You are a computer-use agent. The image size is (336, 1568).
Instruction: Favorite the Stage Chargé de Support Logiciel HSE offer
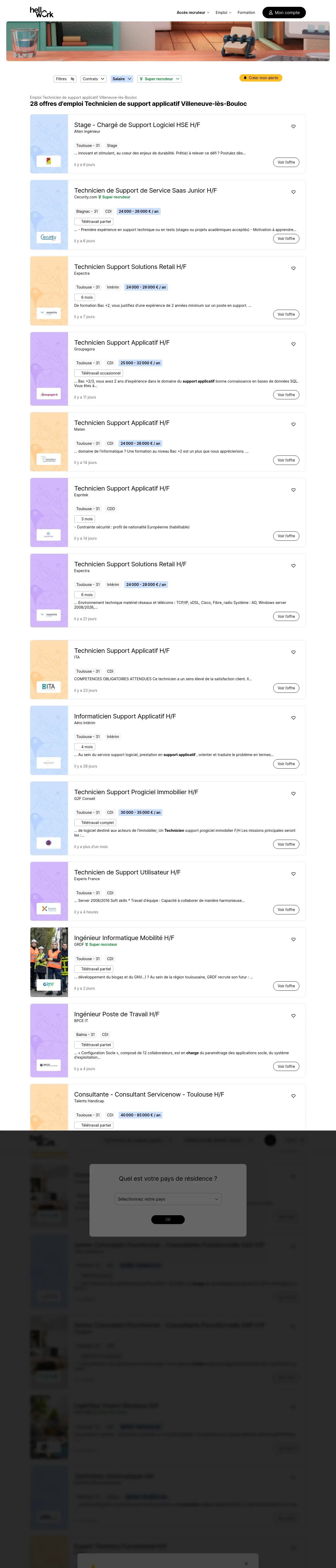pyautogui.click(x=293, y=126)
